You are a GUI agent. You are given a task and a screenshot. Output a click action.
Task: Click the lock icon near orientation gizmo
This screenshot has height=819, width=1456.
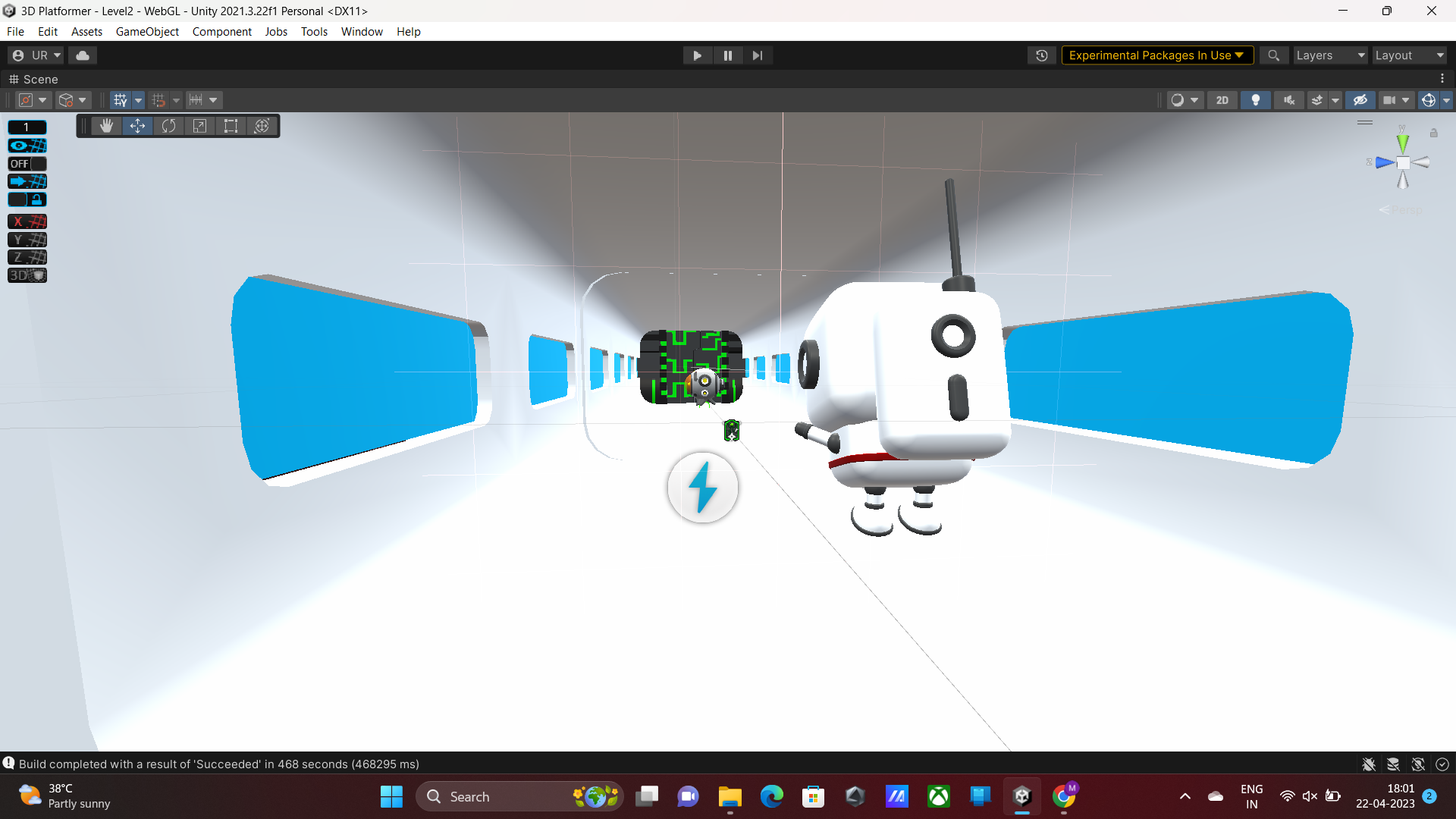[1433, 133]
